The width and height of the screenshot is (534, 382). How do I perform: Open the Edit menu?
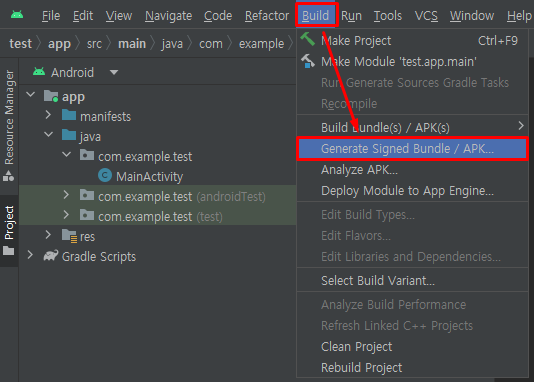click(83, 16)
